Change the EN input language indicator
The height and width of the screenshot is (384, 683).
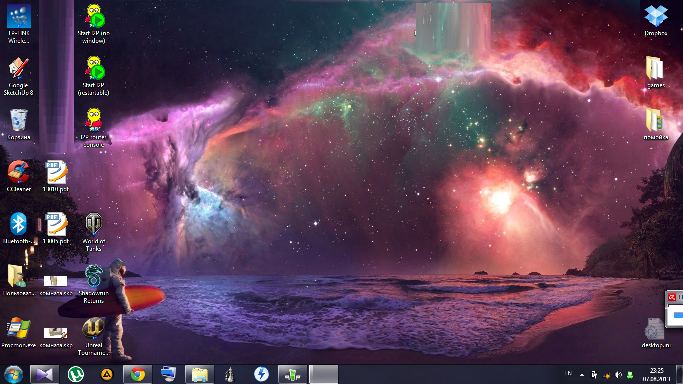[568, 374]
